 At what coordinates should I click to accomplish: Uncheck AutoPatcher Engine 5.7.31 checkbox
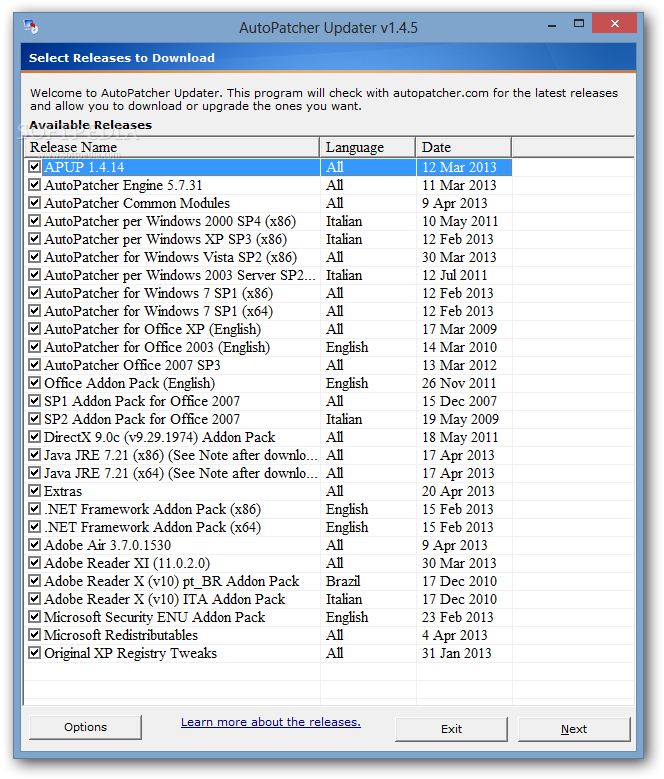[34, 185]
